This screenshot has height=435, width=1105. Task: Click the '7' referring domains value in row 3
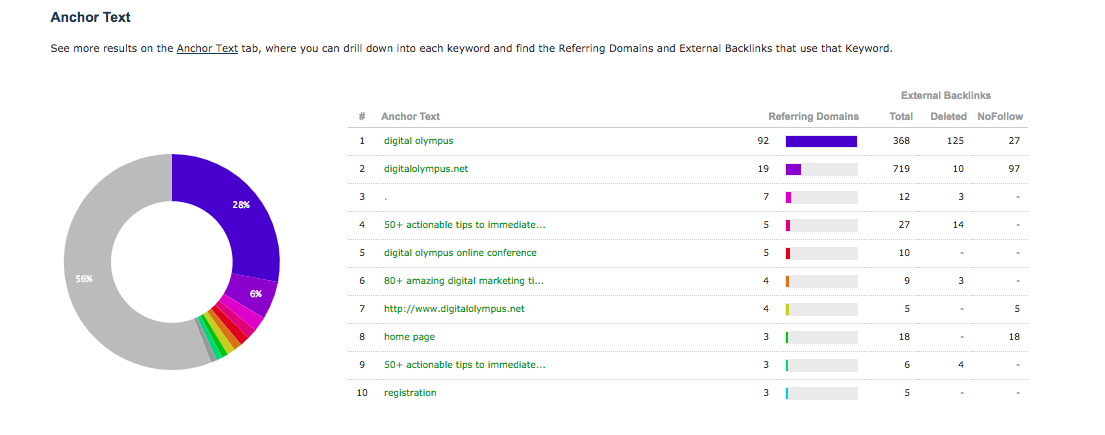pyautogui.click(x=766, y=197)
